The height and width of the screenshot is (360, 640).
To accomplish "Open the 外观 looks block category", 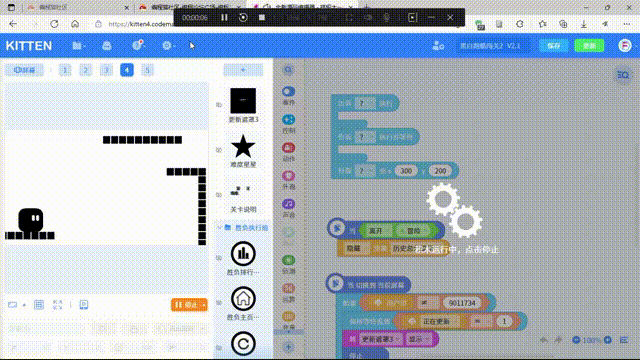I will pyautogui.click(x=289, y=180).
